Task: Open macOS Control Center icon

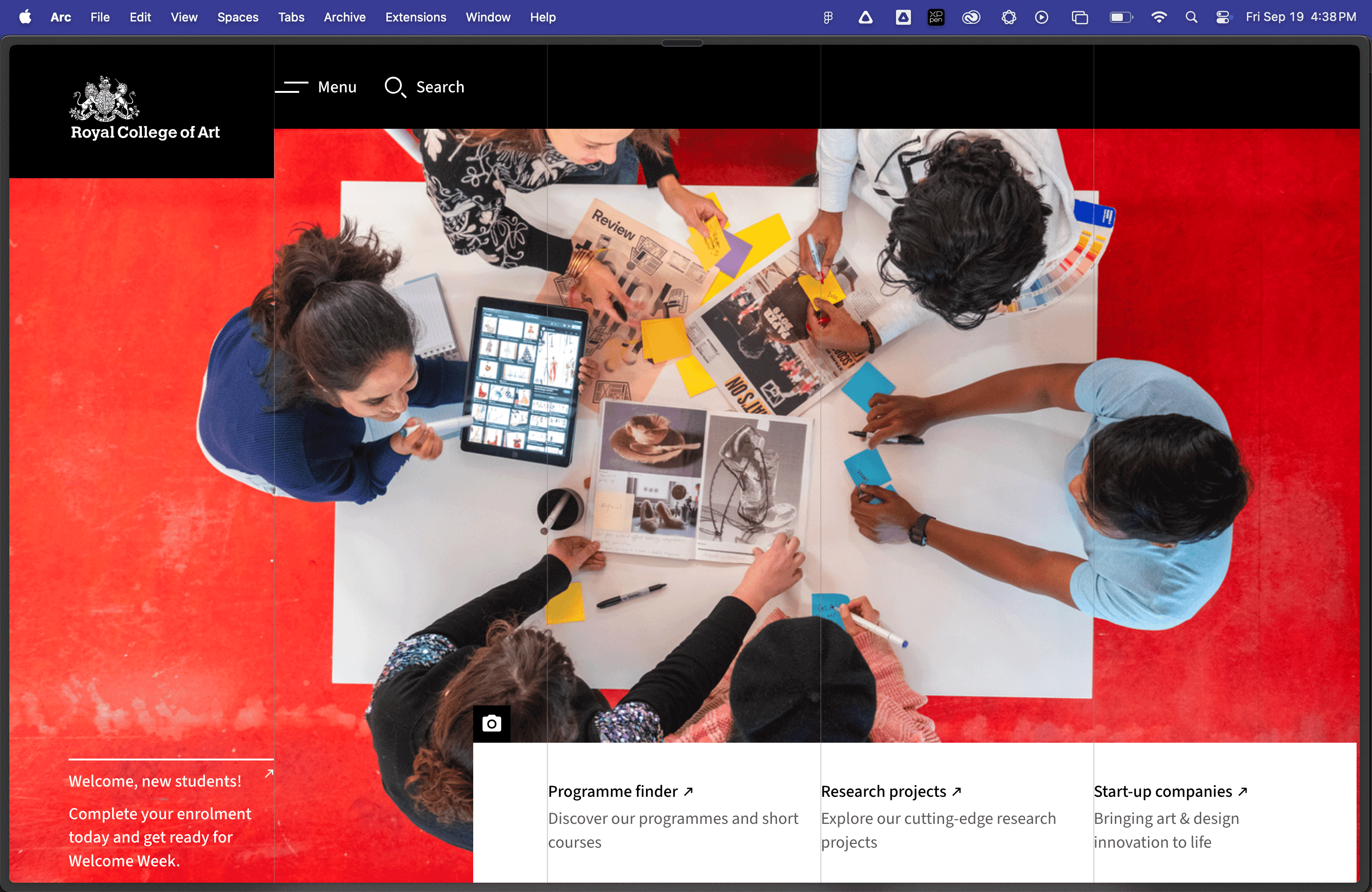Action: [1222, 17]
